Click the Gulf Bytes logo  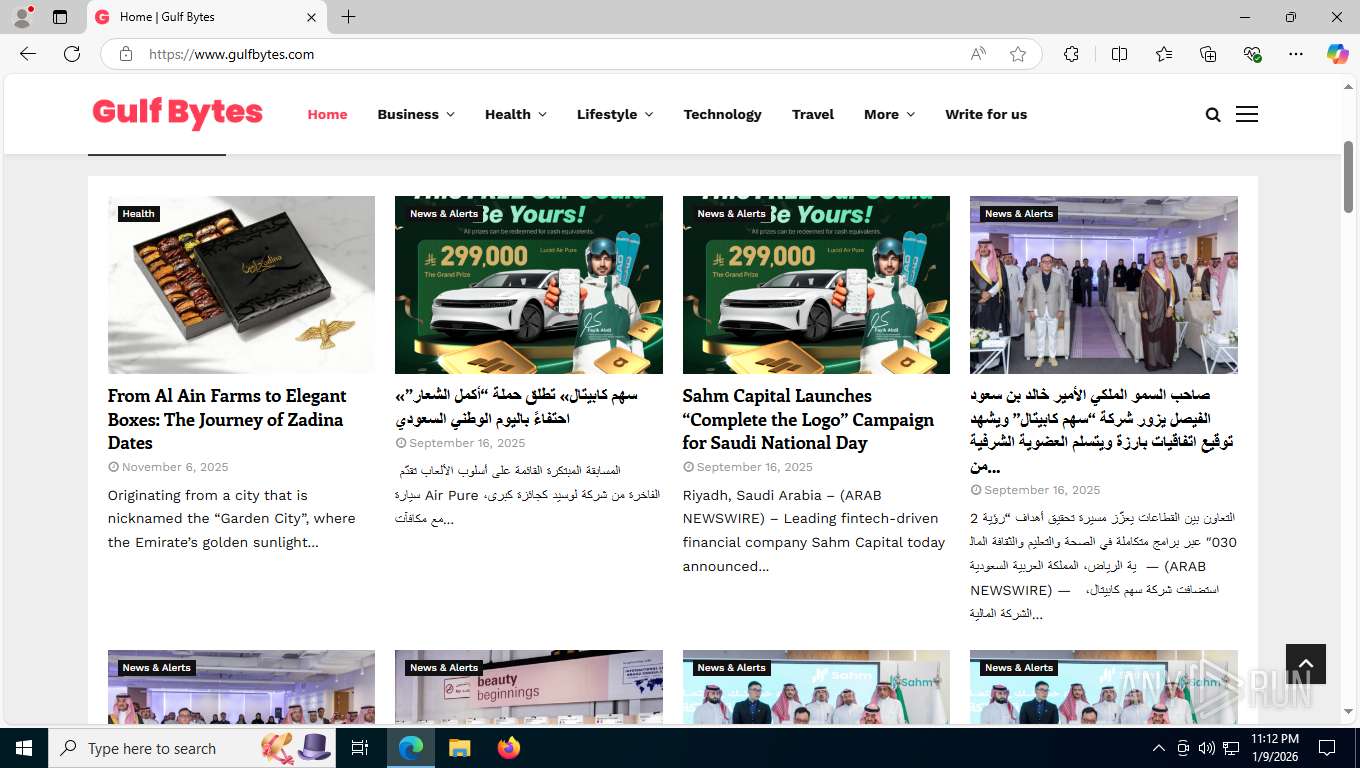click(x=177, y=113)
